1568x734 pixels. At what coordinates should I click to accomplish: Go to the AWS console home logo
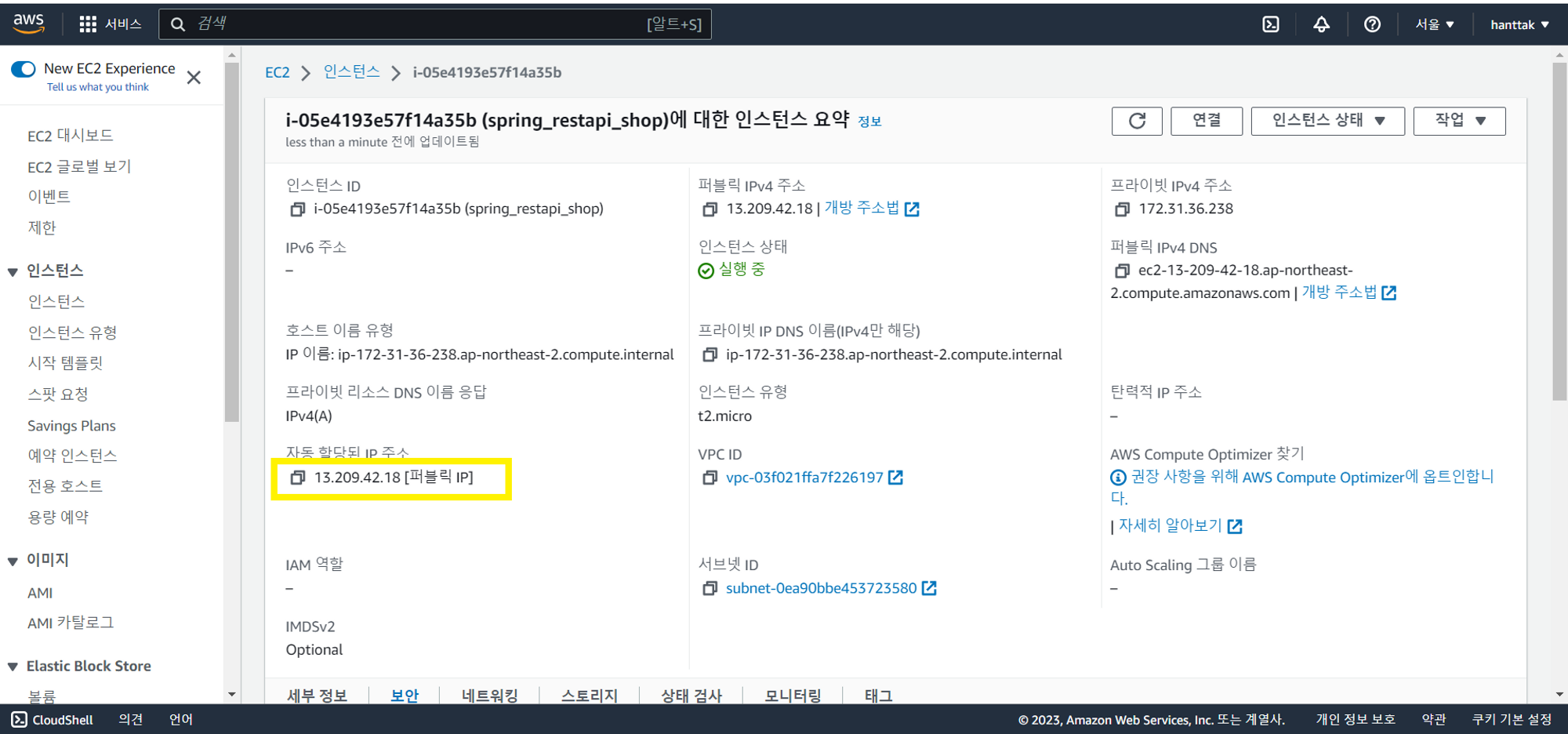(x=29, y=24)
